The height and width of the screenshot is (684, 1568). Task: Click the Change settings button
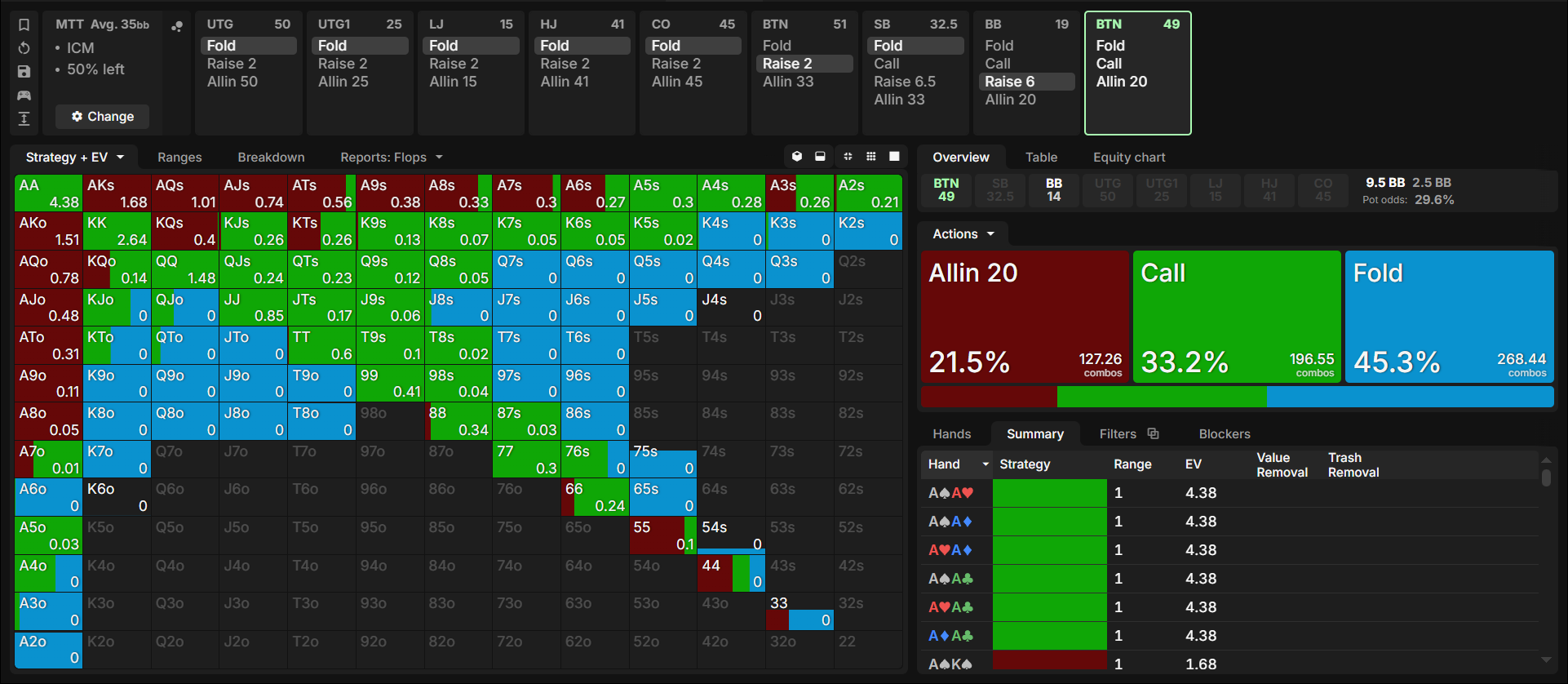point(103,117)
